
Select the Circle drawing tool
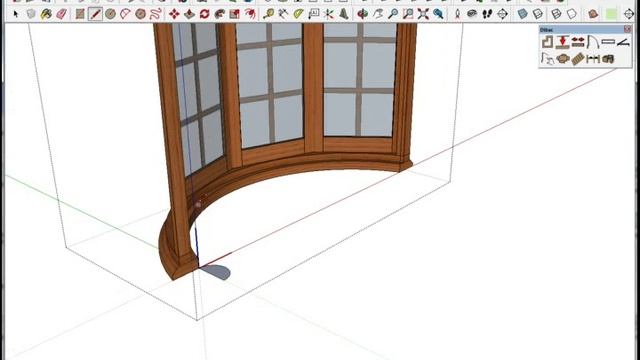[110, 14]
